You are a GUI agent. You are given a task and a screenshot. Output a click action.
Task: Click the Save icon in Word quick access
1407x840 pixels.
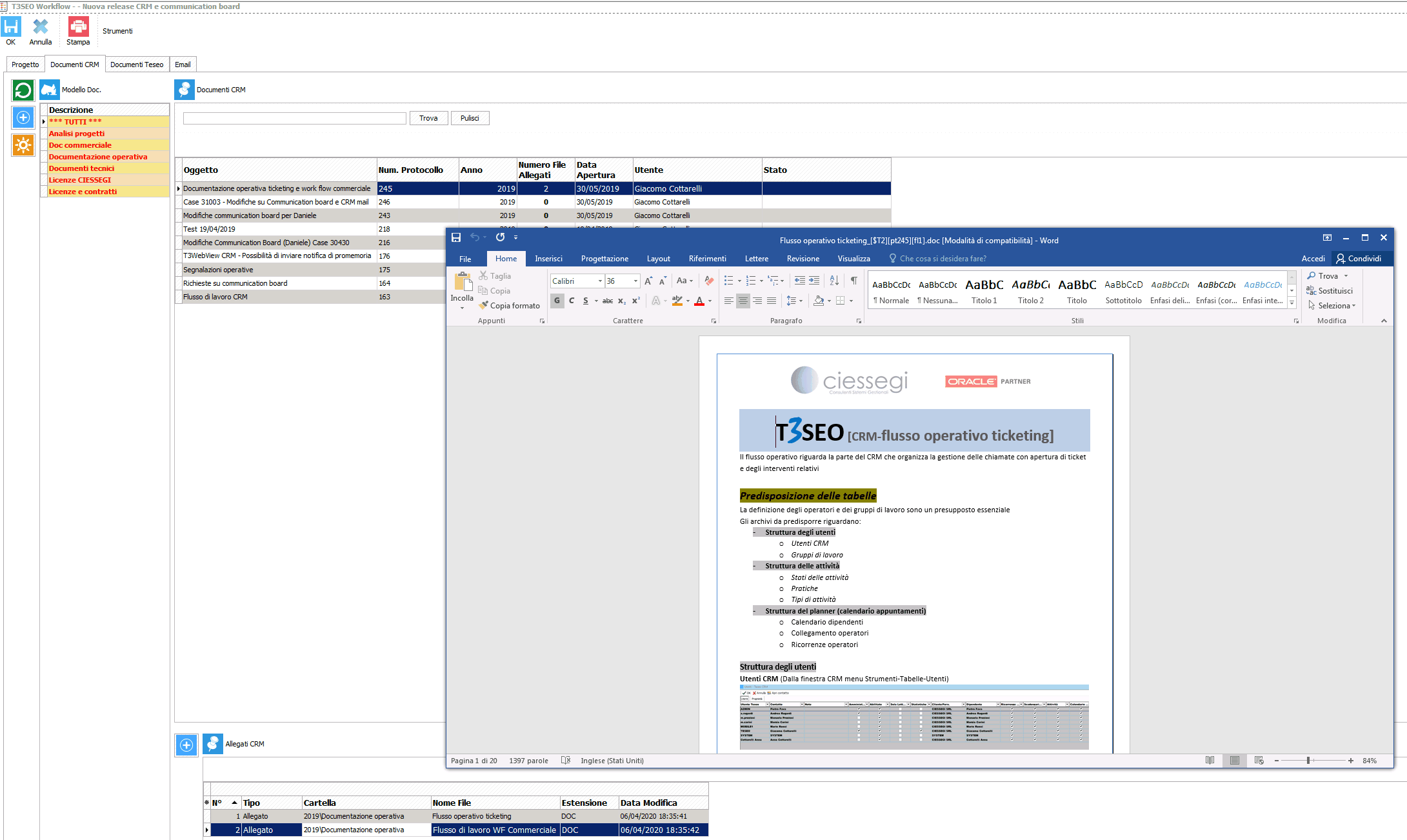coord(456,237)
